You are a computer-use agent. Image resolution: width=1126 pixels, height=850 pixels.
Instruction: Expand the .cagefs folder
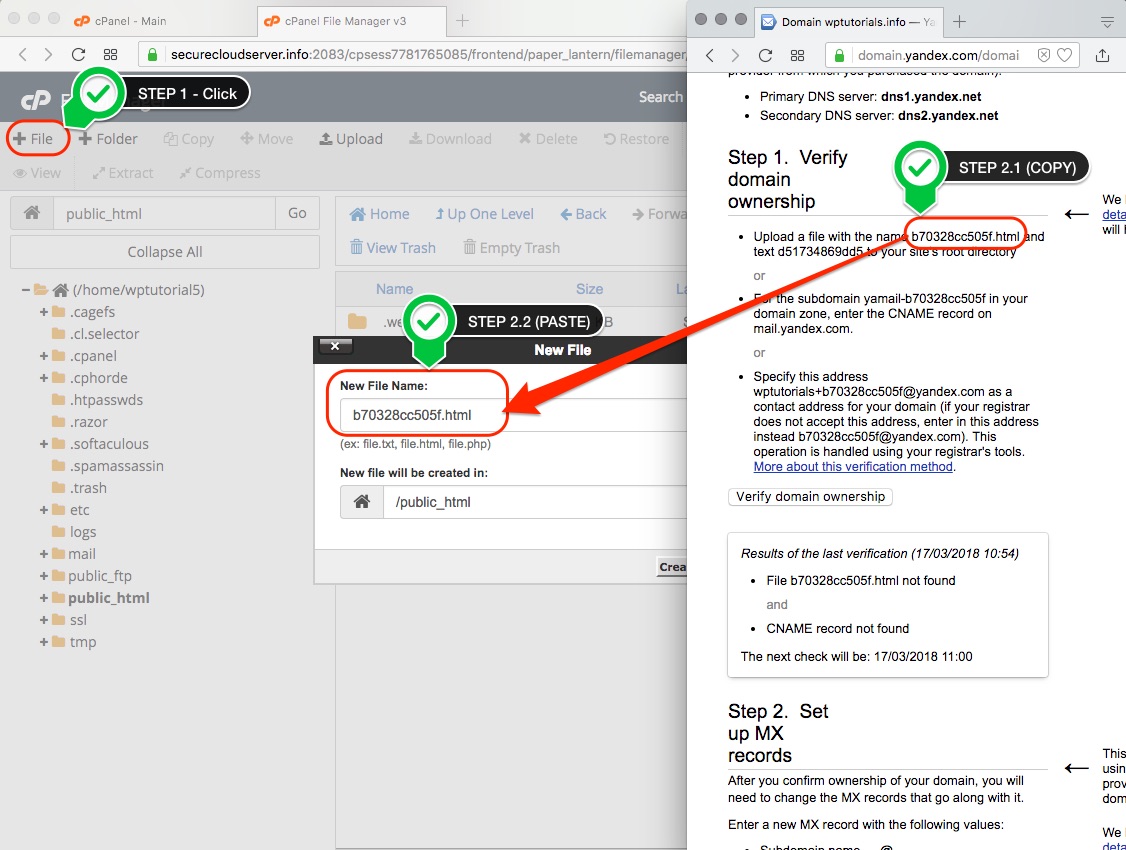[44, 312]
